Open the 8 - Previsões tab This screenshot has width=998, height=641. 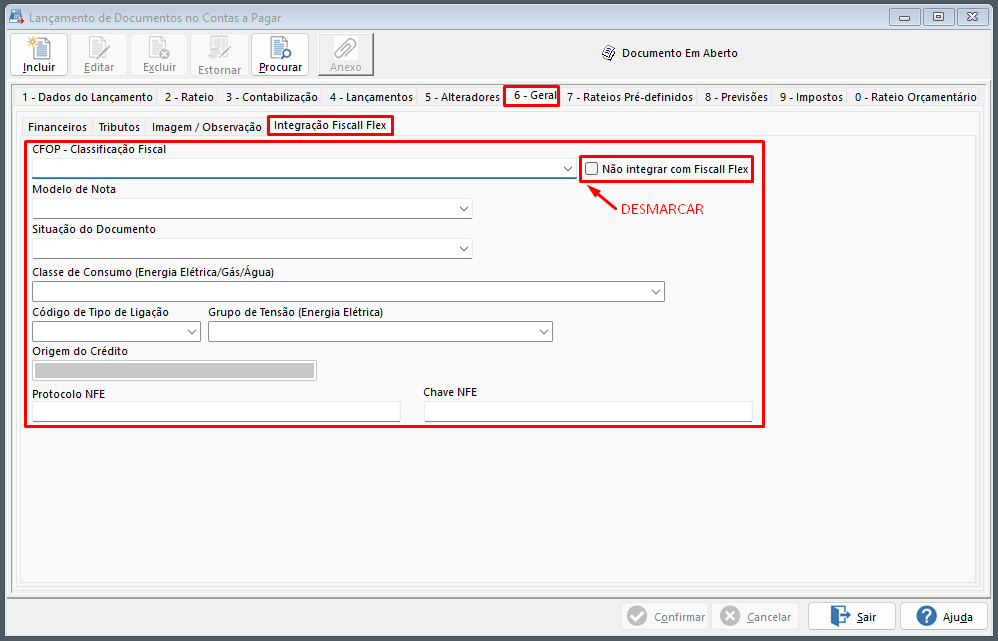point(736,97)
